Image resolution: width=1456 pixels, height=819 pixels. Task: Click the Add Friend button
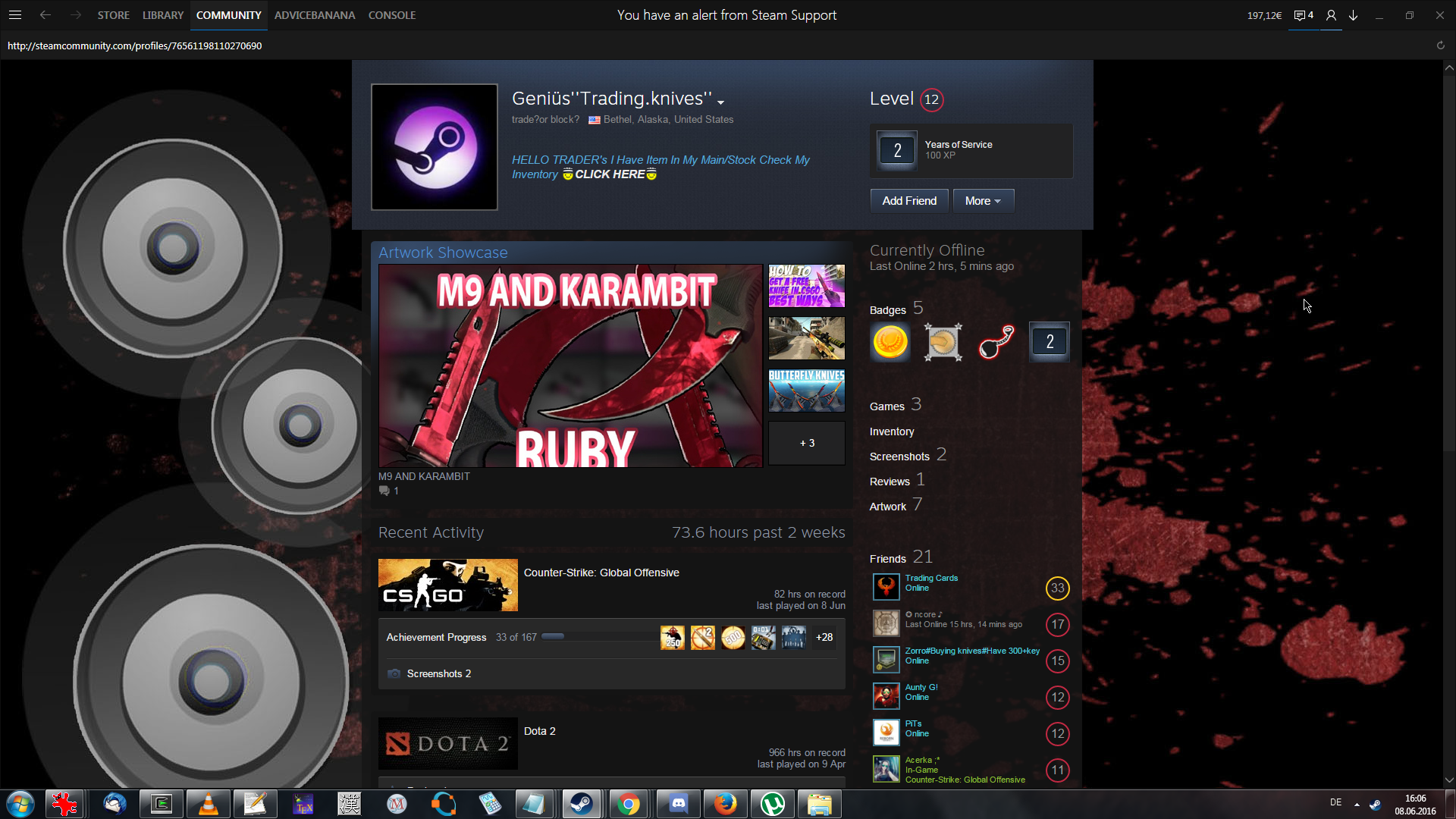click(x=909, y=201)
